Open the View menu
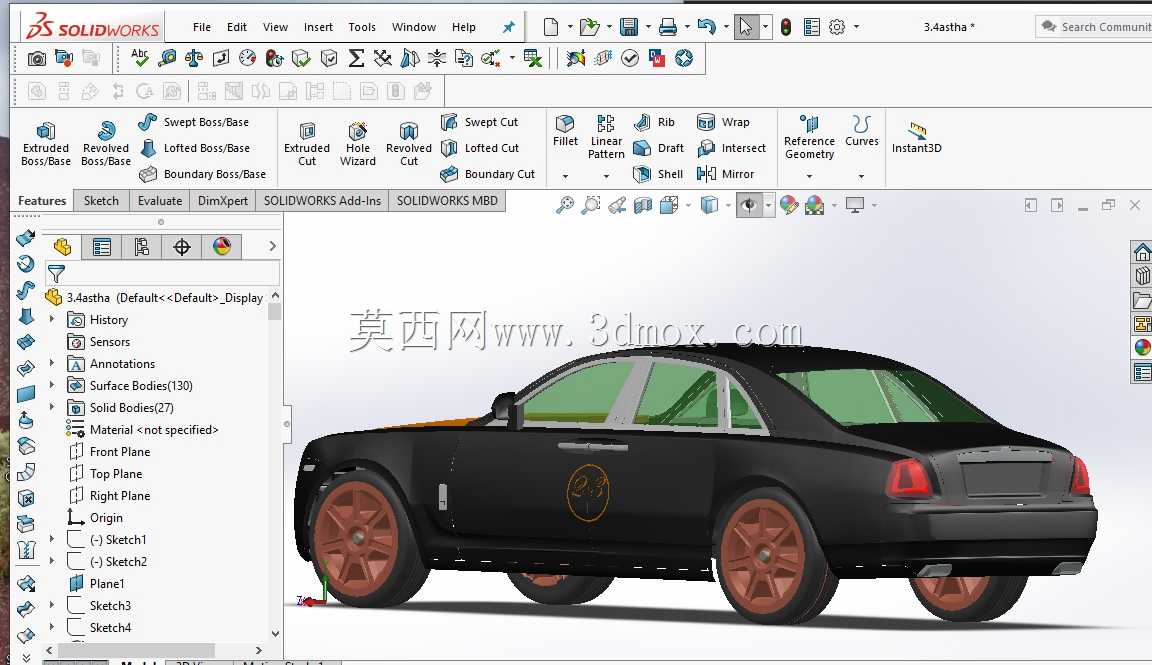 [276, 27]
